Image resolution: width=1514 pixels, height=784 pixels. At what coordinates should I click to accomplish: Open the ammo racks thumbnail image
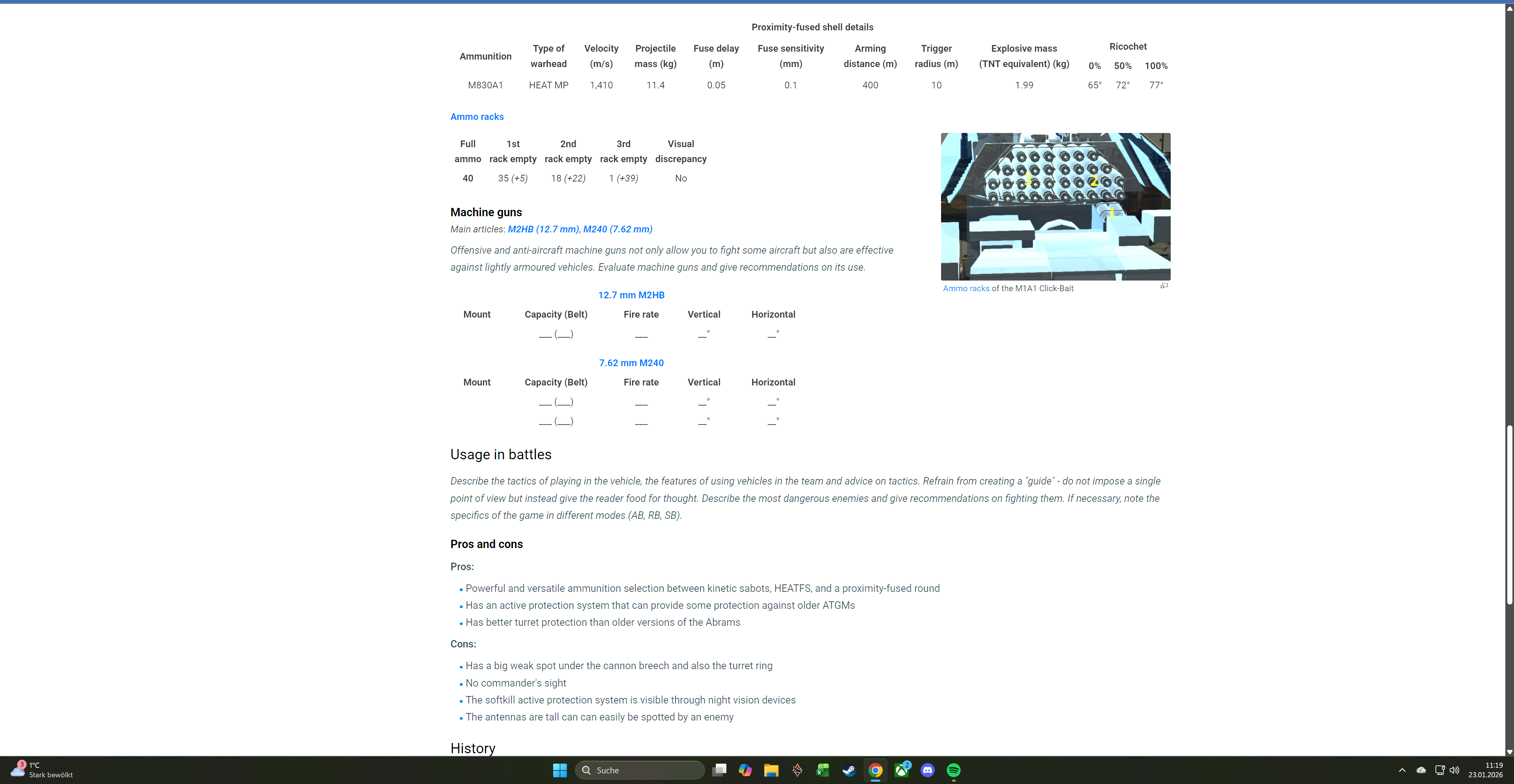coord(1055,206)
